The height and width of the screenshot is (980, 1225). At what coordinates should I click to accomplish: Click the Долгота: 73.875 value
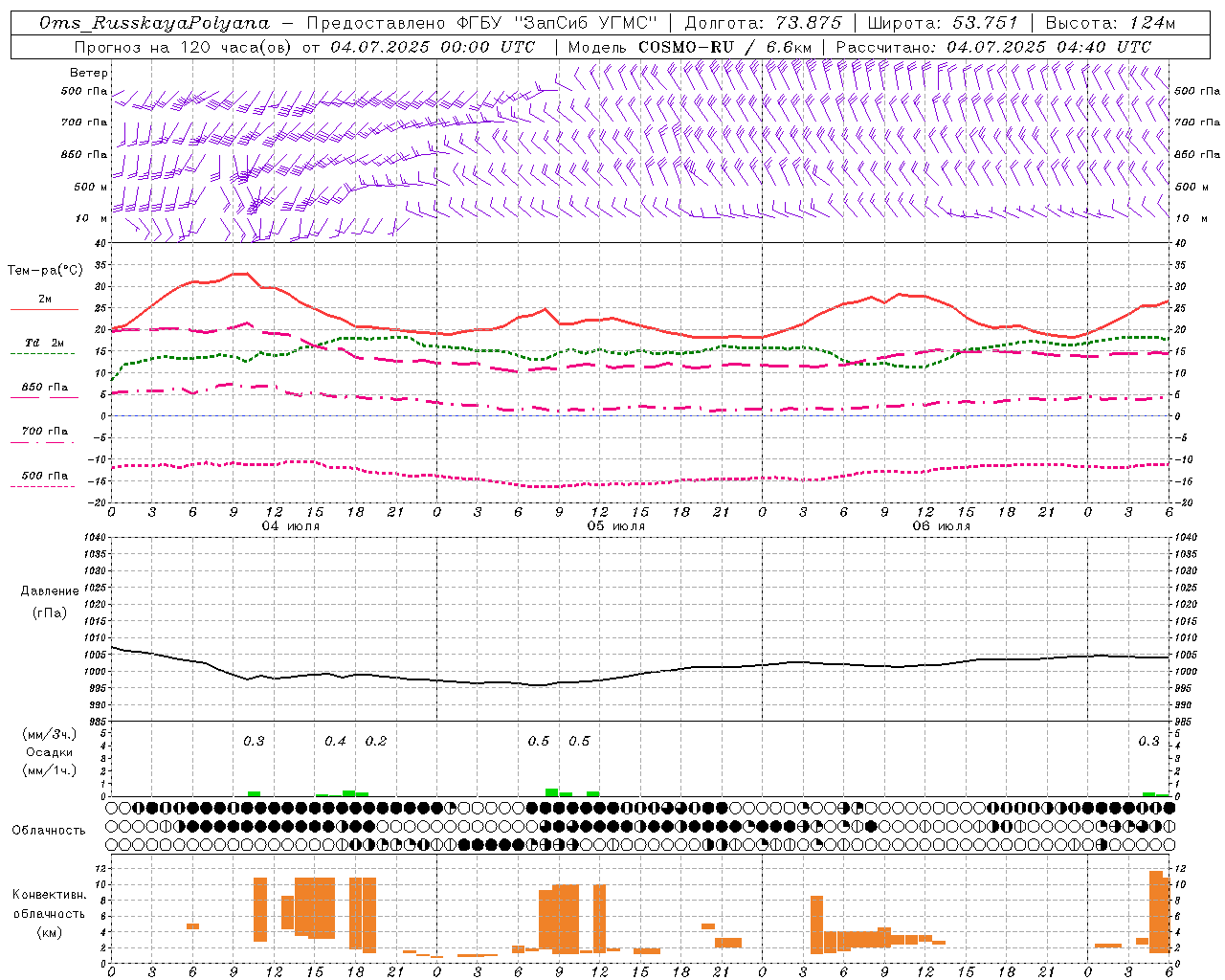tap(764, 23)
